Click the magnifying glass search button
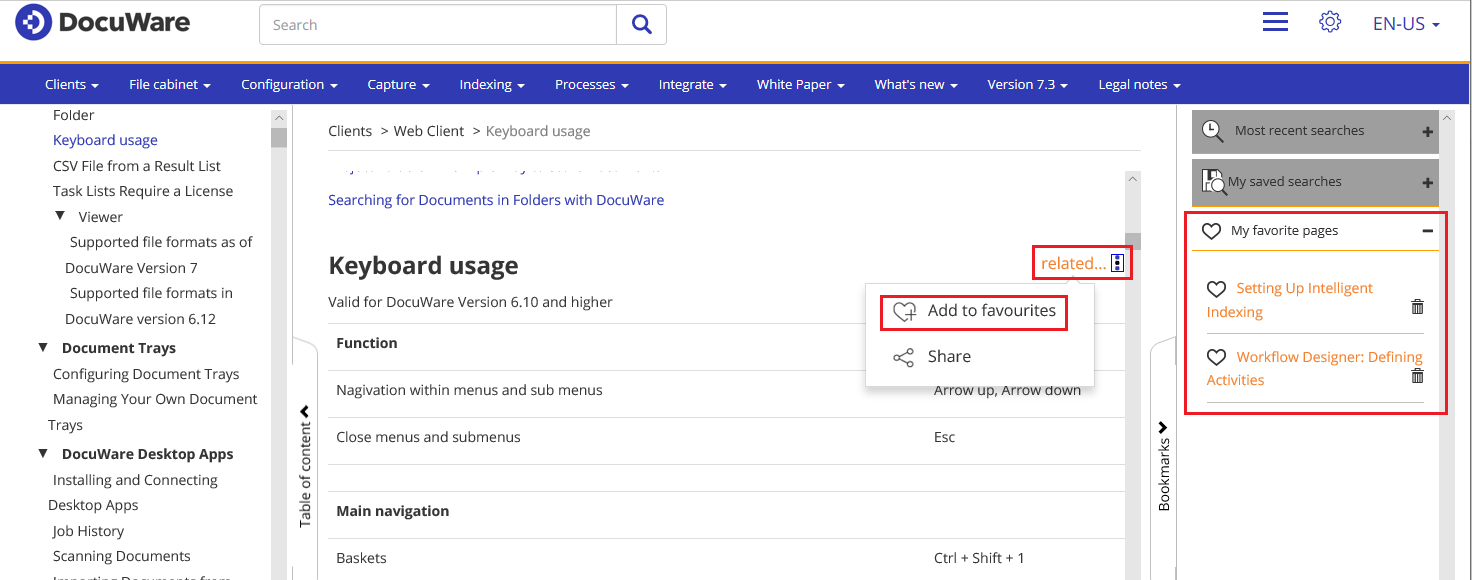 (x=641, y=25)
